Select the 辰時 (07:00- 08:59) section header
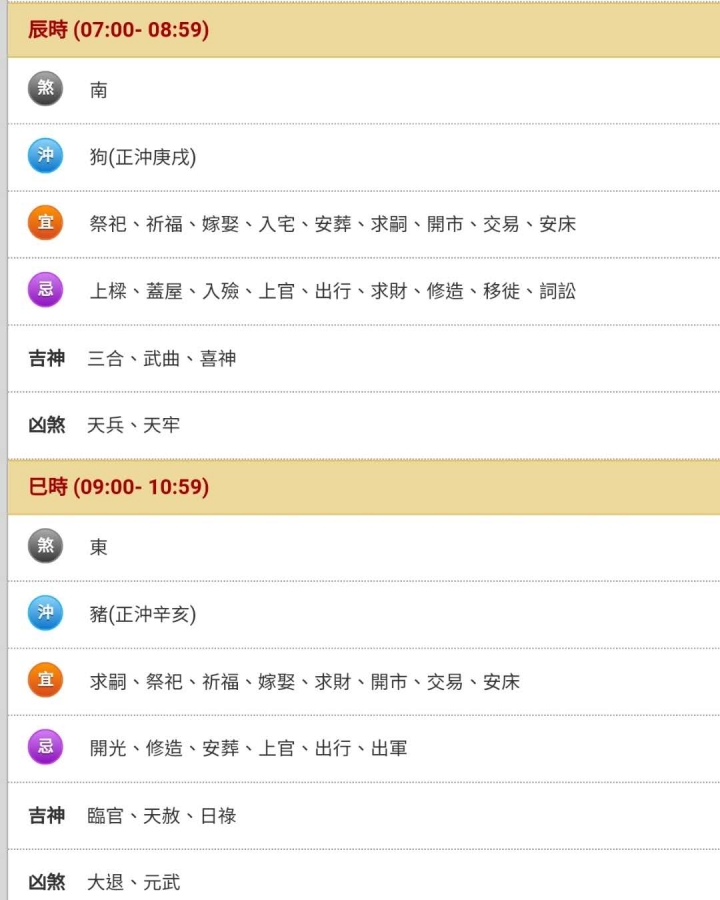 [x=118, y=30]
